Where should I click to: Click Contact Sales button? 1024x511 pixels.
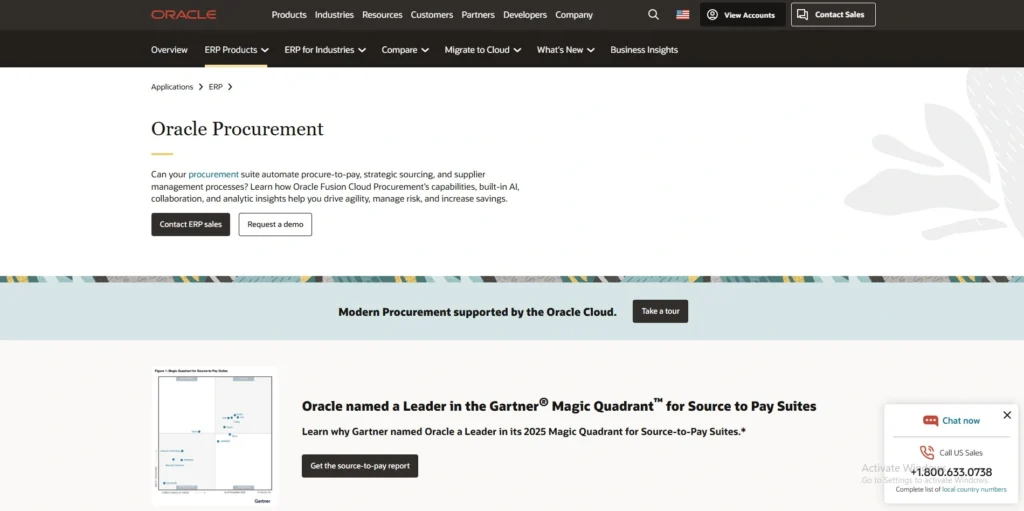click(833, 14)
